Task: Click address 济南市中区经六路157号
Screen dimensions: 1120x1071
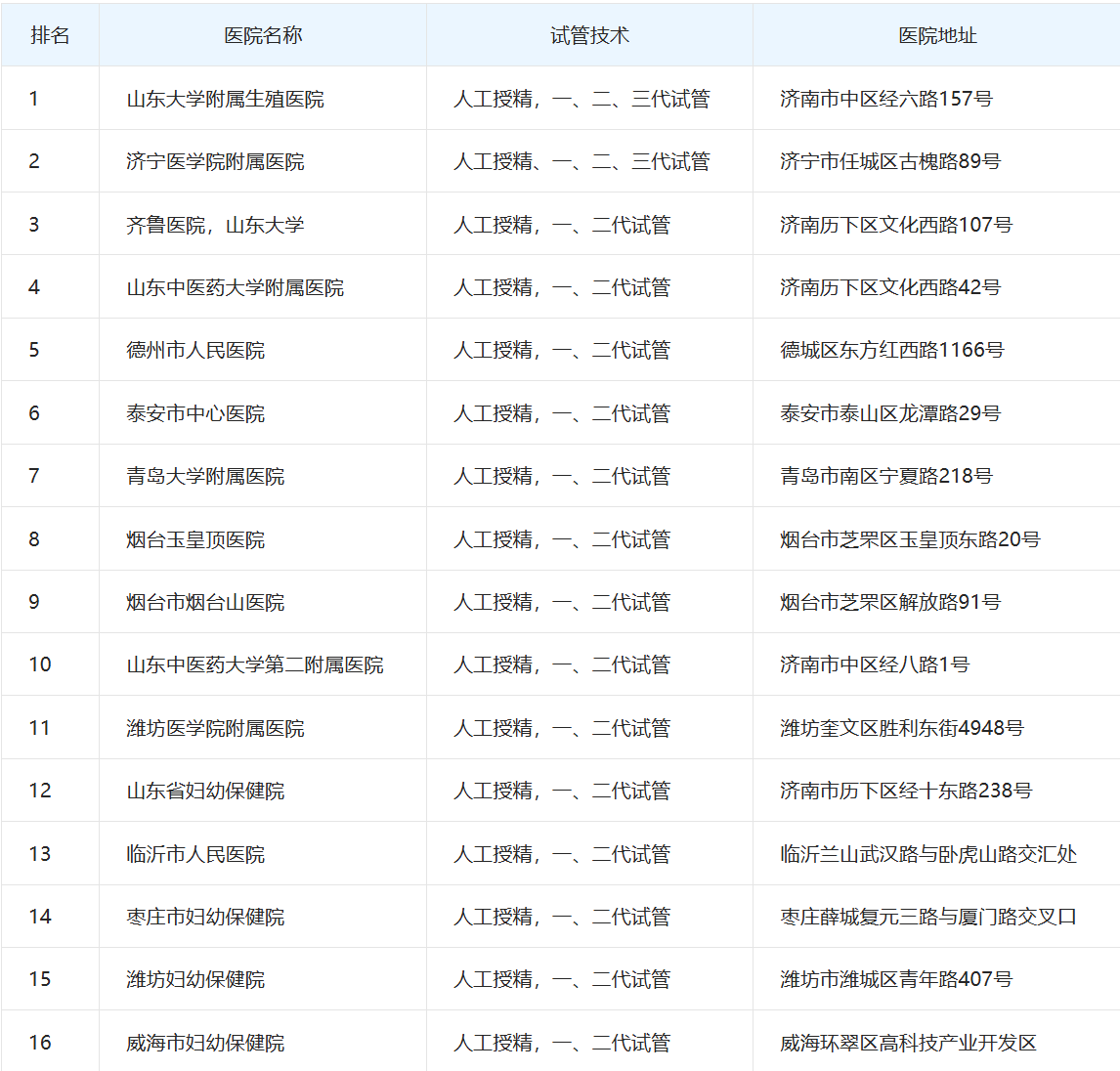Action: 885,99
